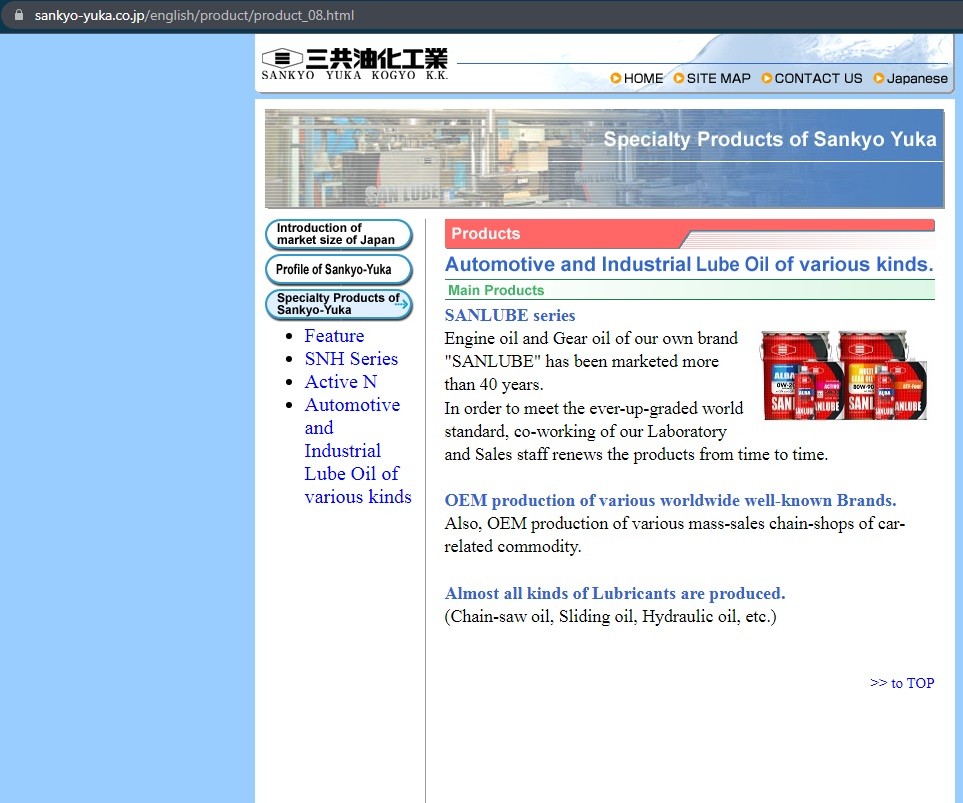Click the orange bullet beside SITE MAP
Screen dimensions: 963x803
[x=679, y=78]
